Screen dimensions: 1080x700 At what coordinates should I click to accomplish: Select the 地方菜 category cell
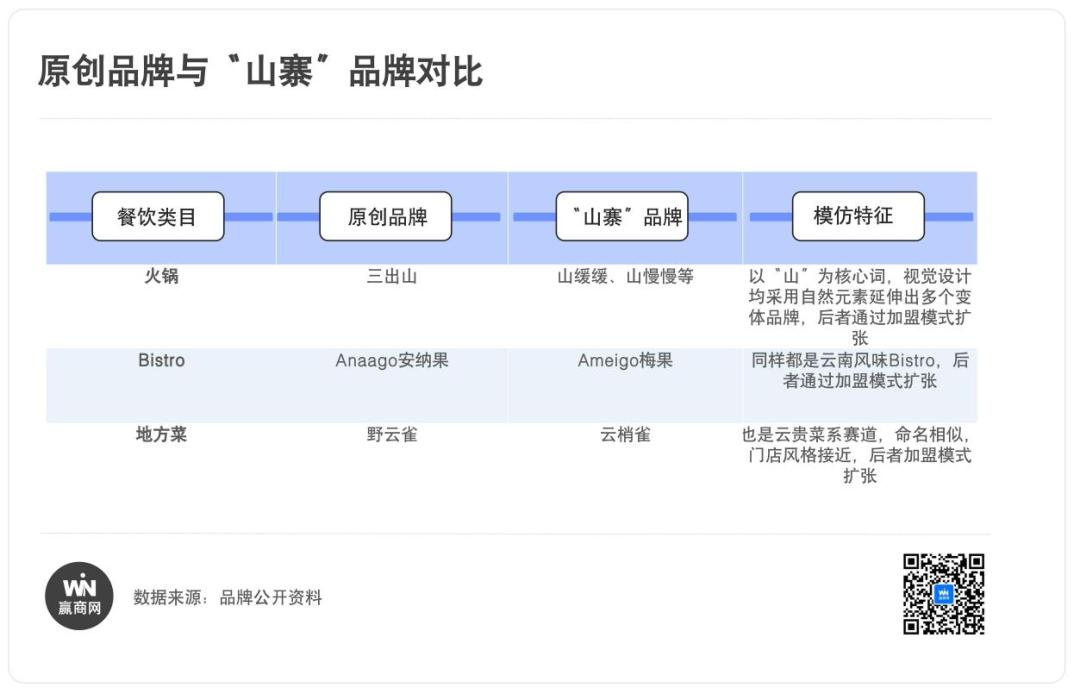click(161, 435)
